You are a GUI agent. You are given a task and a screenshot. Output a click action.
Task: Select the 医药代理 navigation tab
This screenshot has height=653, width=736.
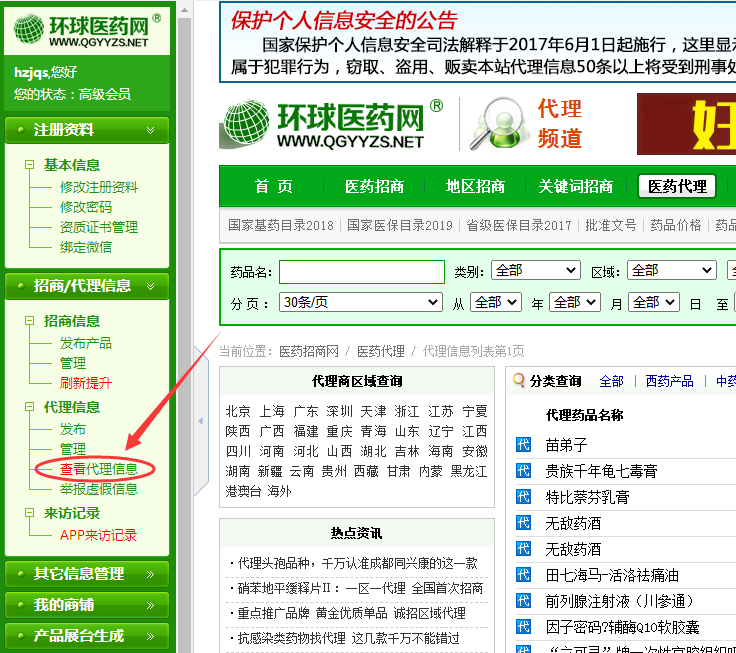(x=676, y=186)
